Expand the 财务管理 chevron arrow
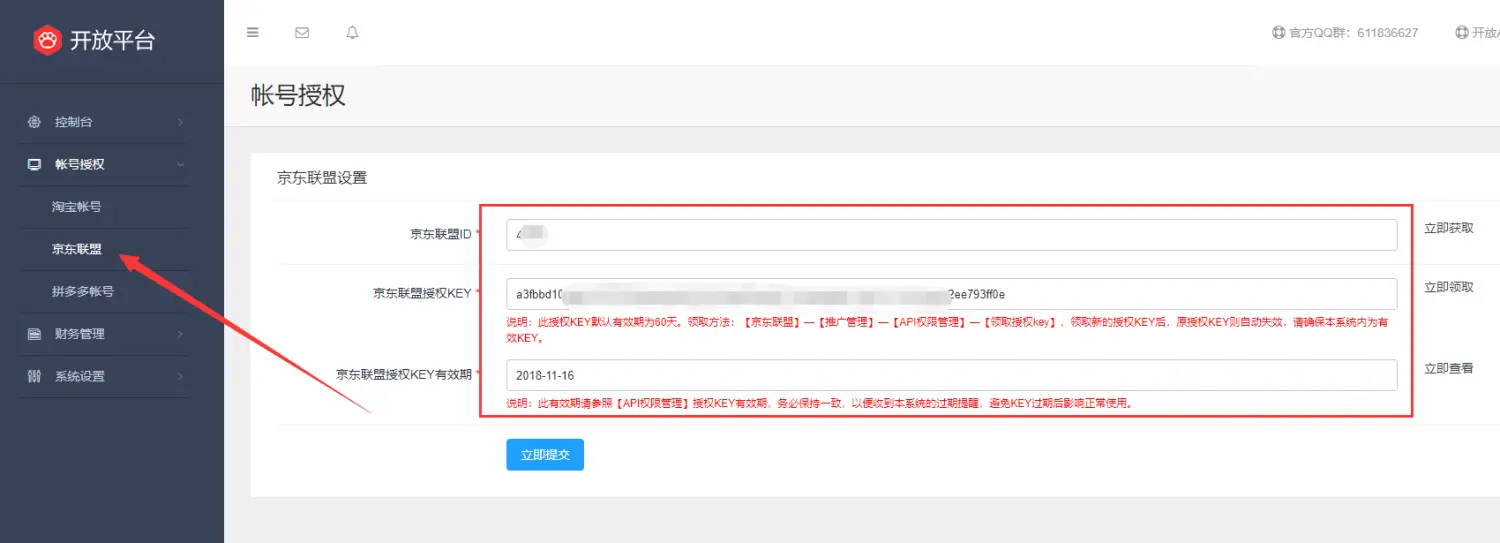The width and height of the screenshot is (1500, 543). [180, 334]
